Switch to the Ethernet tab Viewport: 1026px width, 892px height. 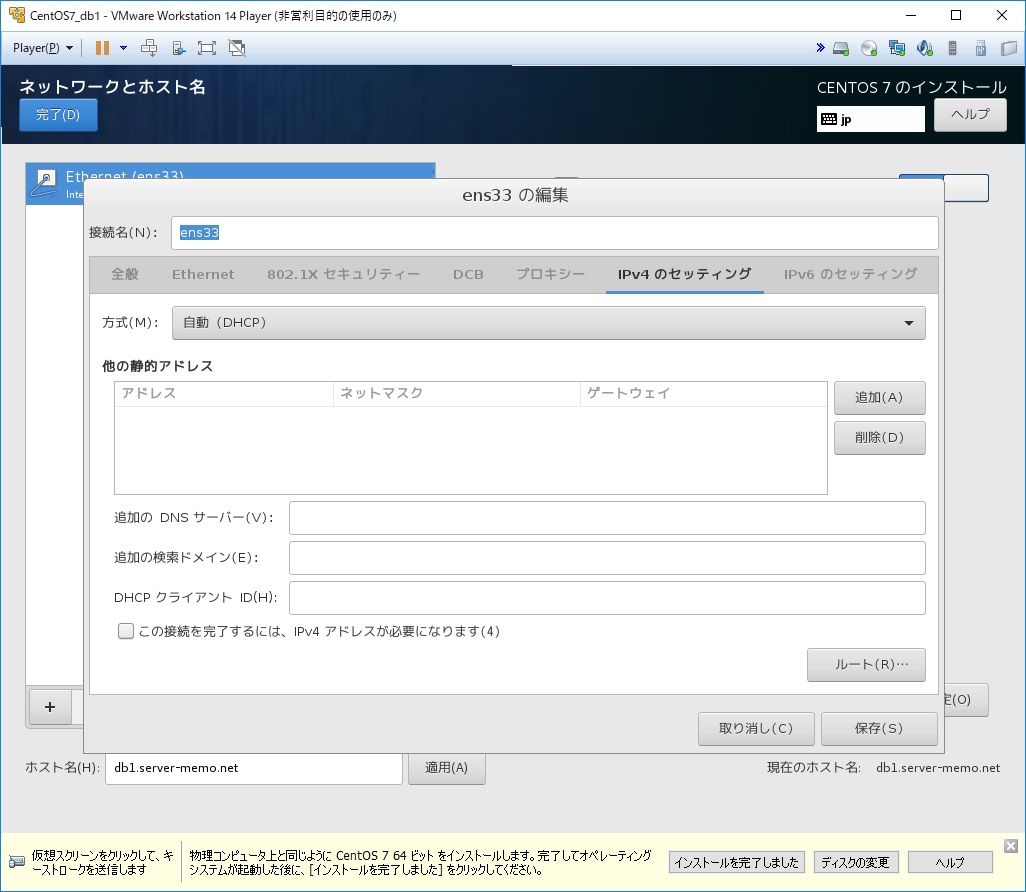[x=203, y=274]
